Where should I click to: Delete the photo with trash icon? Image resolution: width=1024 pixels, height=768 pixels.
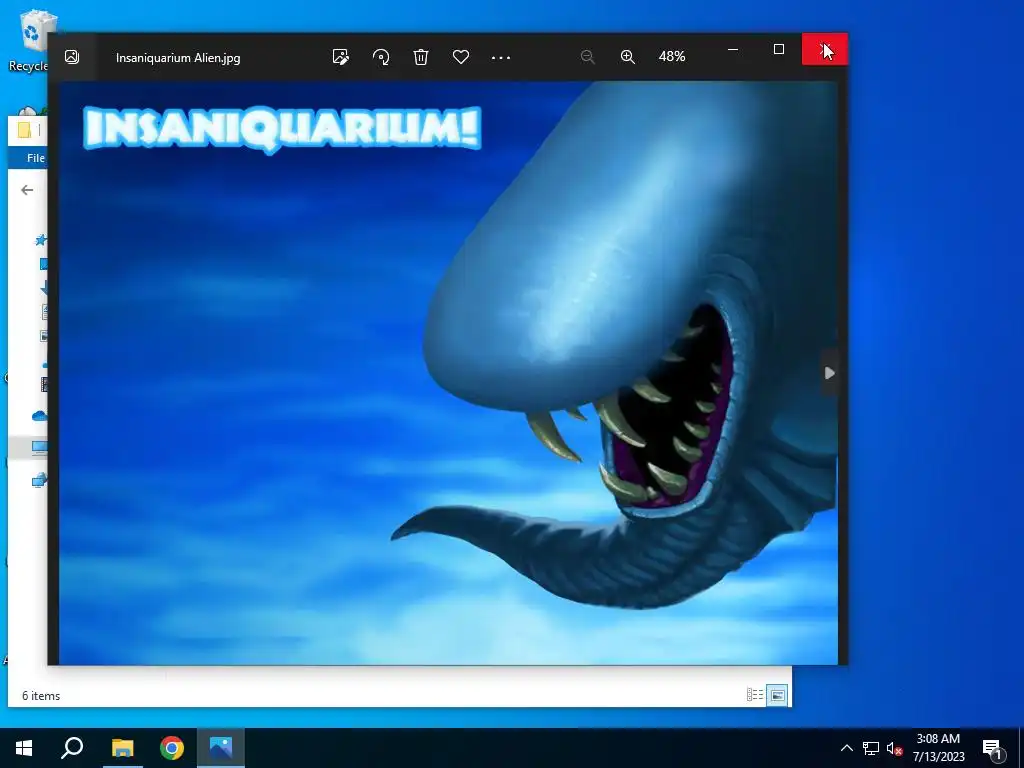click(x=421, y=57)
